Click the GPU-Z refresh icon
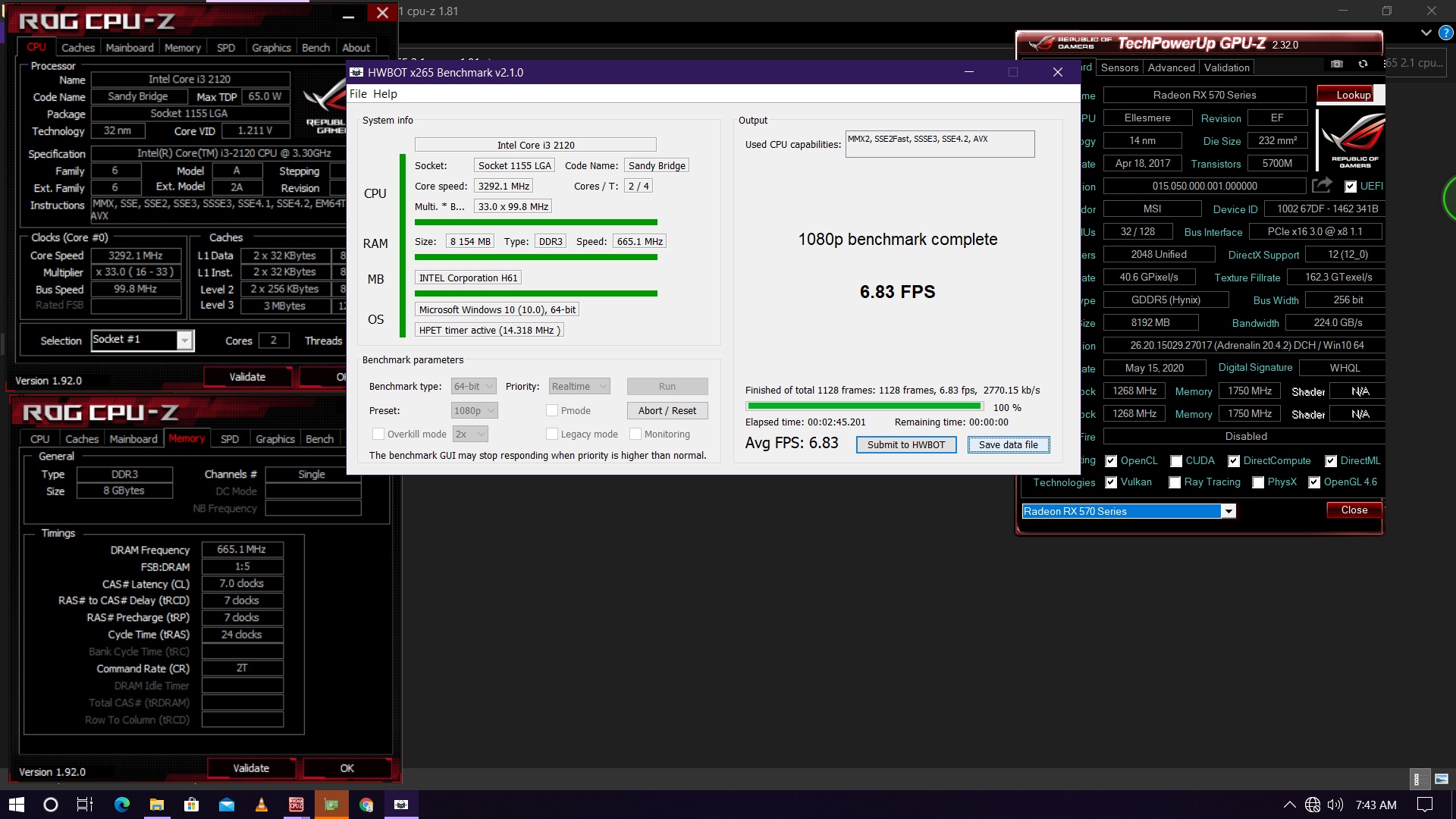The image size is (1456, 819). click(x=1363, y=64)
